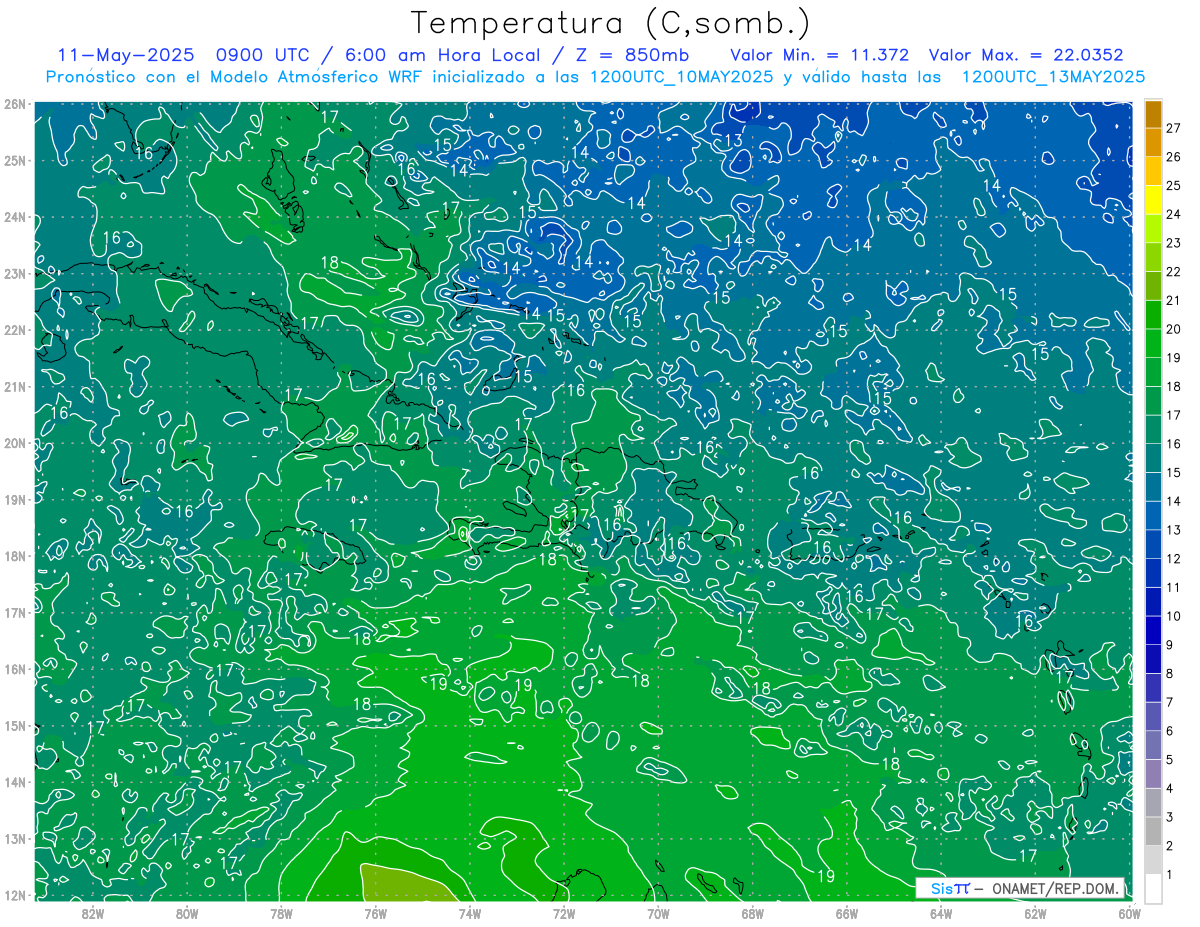
Task: Click the 78W longitude axis label
Action: click(281, 913)
